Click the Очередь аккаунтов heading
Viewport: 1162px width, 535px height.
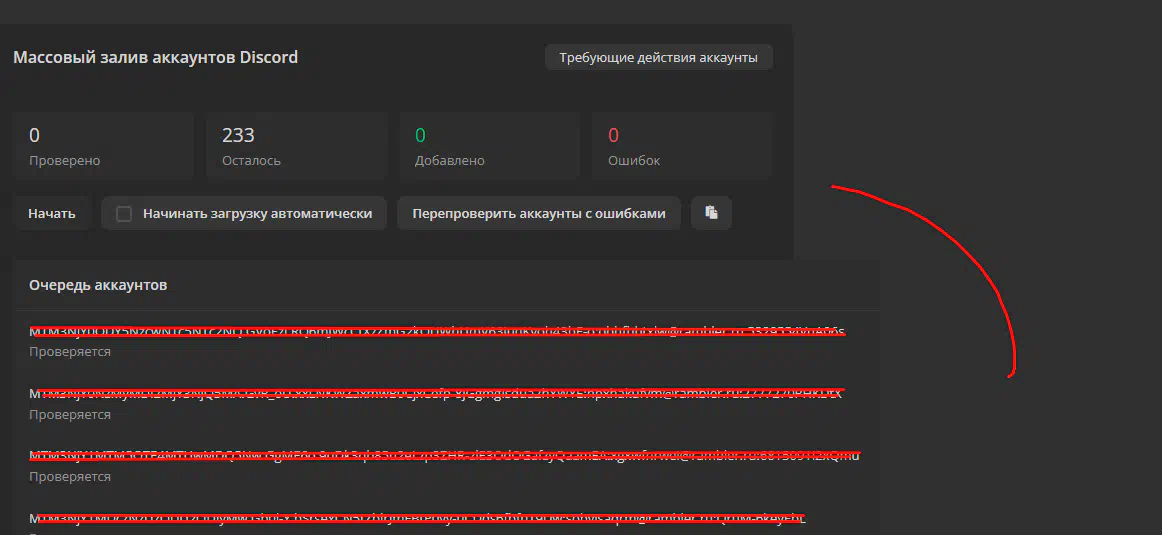[98, 285]
